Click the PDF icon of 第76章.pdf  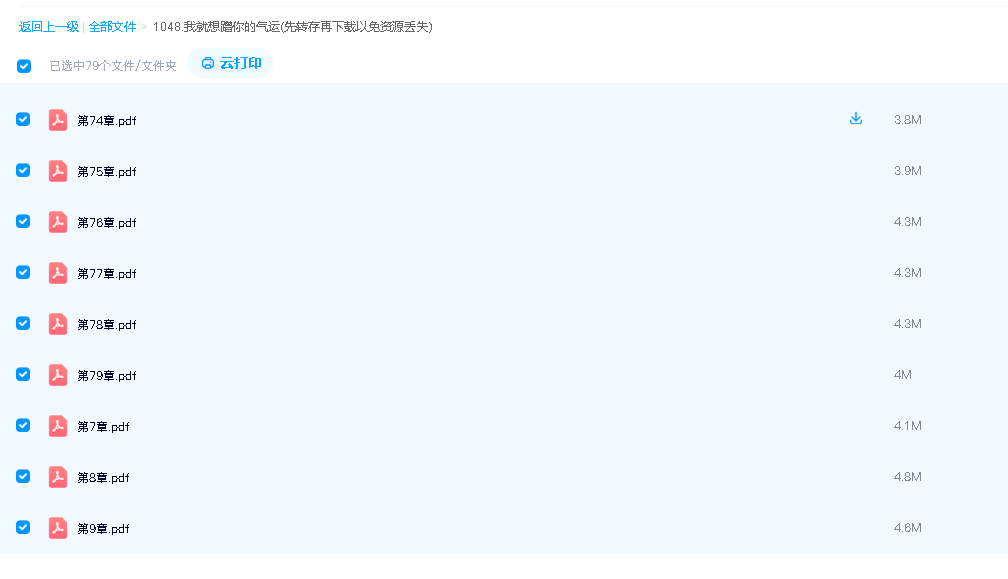58,222
